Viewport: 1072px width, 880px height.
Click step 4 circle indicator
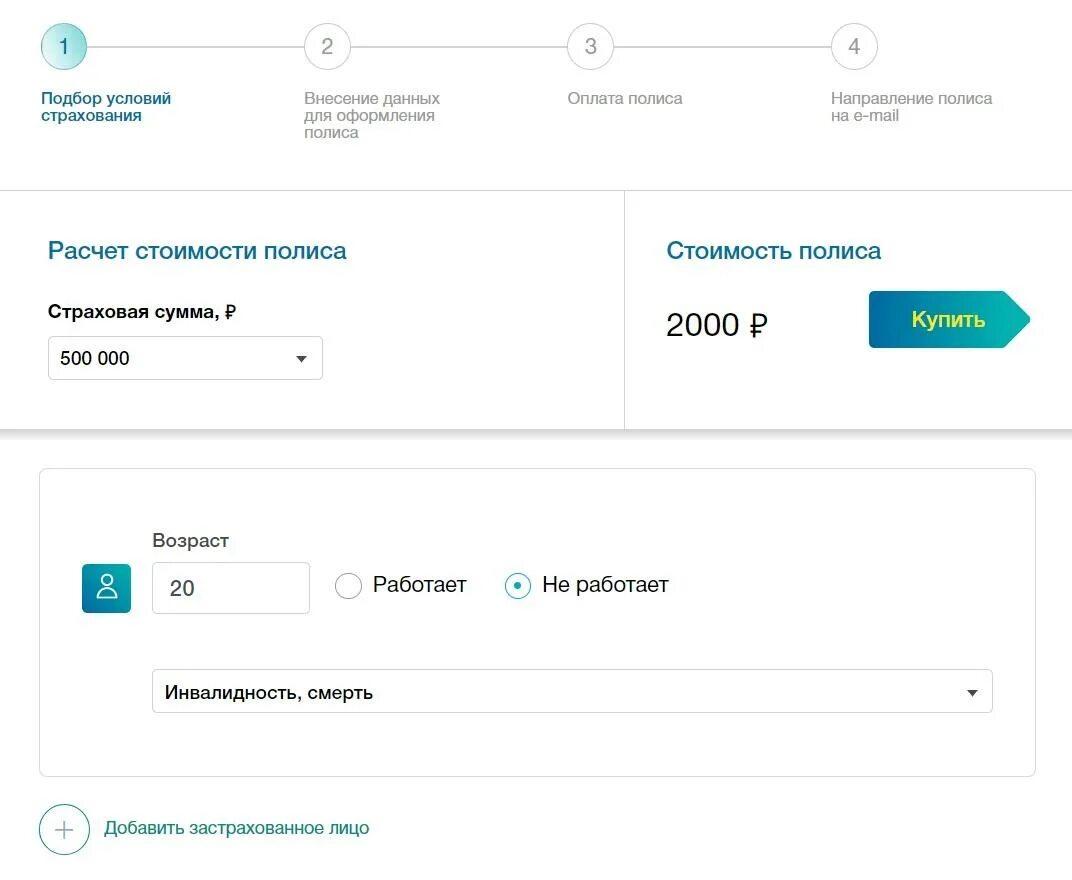(x=854, y=47)
